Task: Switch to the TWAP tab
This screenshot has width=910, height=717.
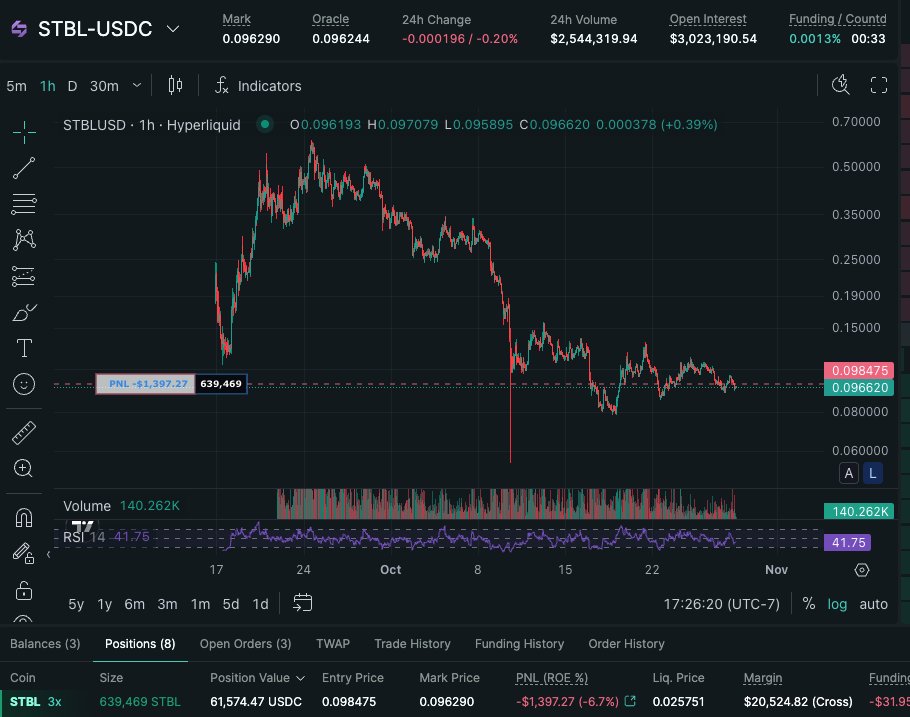Action: 333,643
